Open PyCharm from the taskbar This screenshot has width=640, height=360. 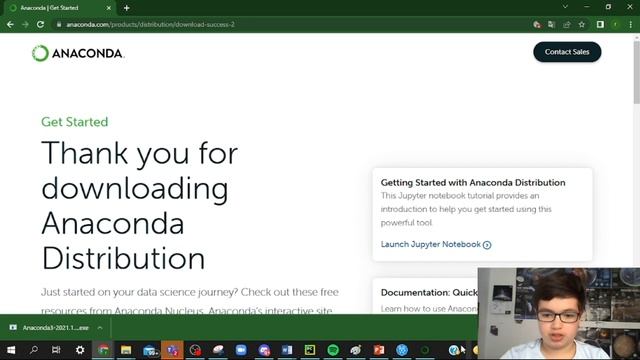click(310, 350)
